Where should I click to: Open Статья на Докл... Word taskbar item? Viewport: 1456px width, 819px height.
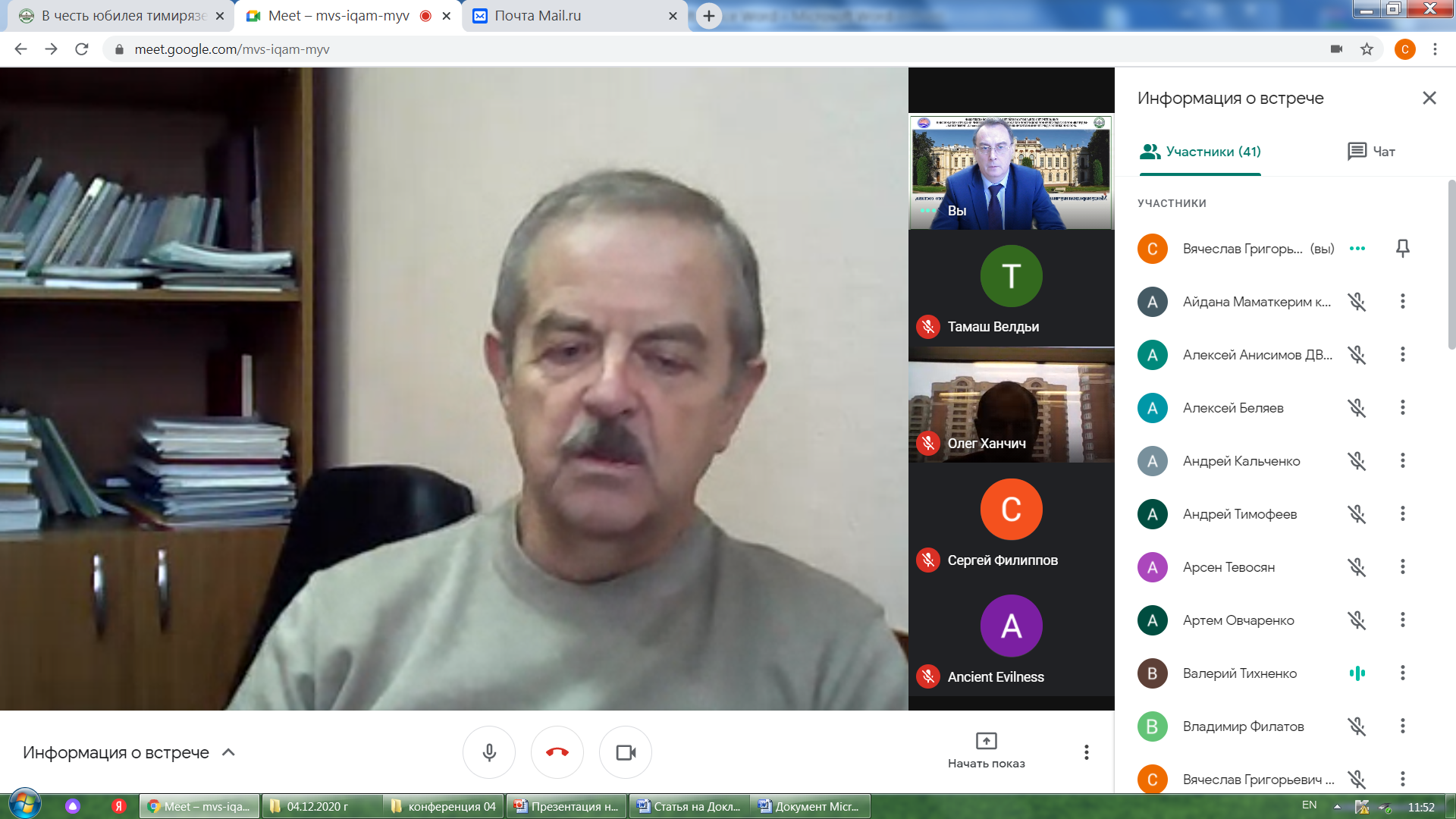click(689, 806)
